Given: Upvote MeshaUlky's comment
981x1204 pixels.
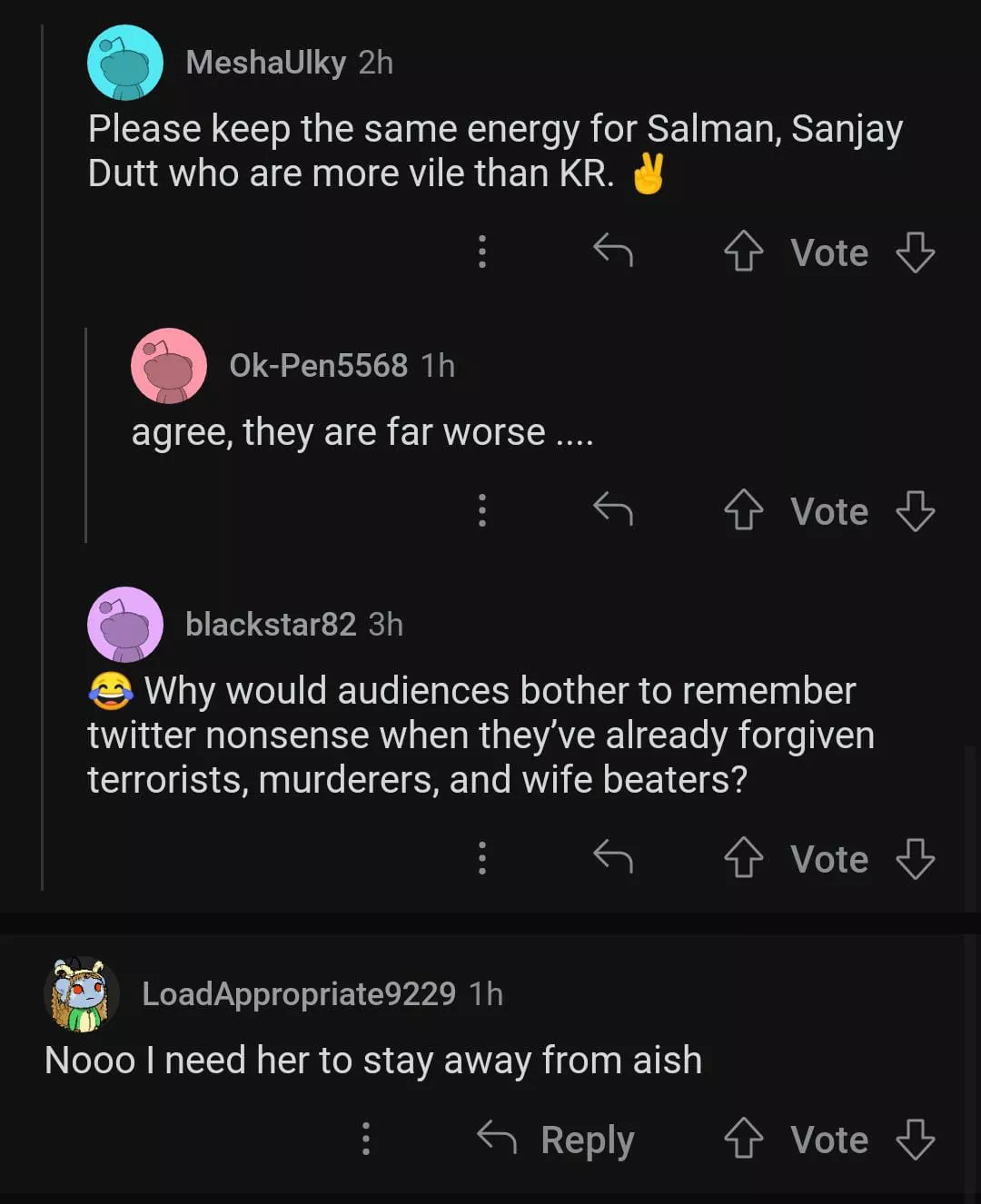Looking at the screenshot, I should pyautogui.click(x=743, y=252).
